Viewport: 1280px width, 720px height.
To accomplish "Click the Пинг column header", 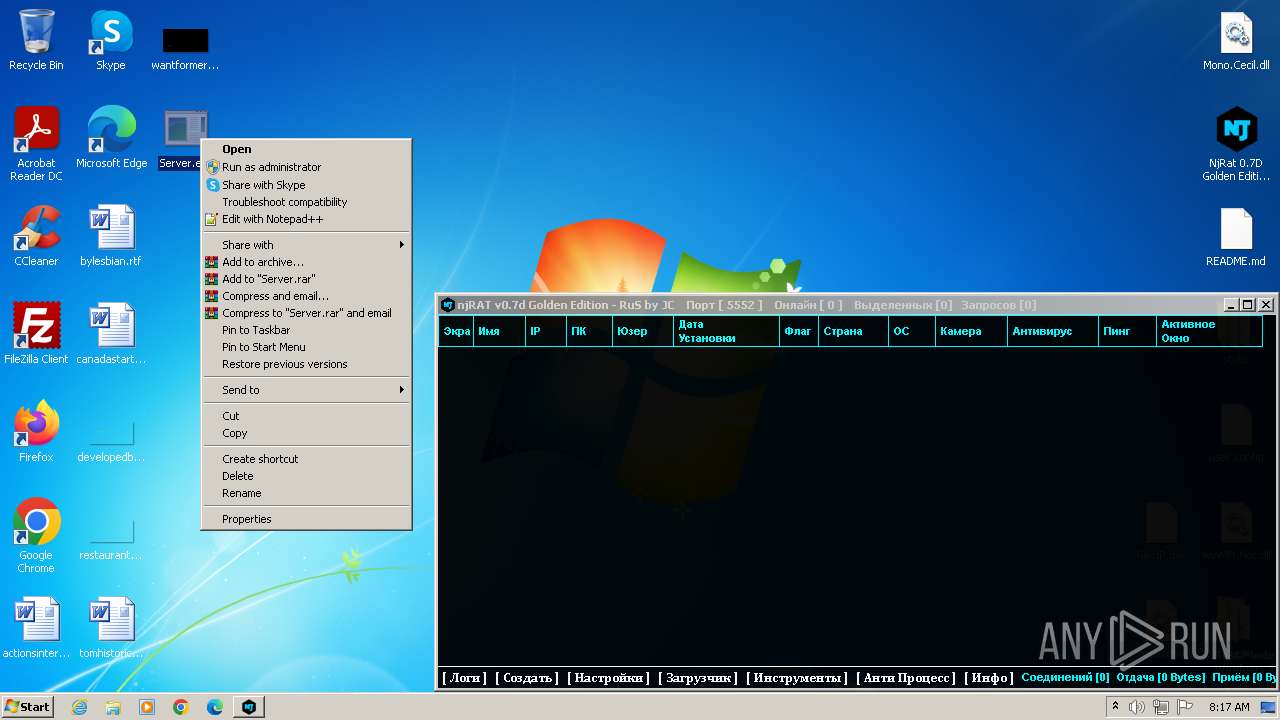I will (1127, 331).
